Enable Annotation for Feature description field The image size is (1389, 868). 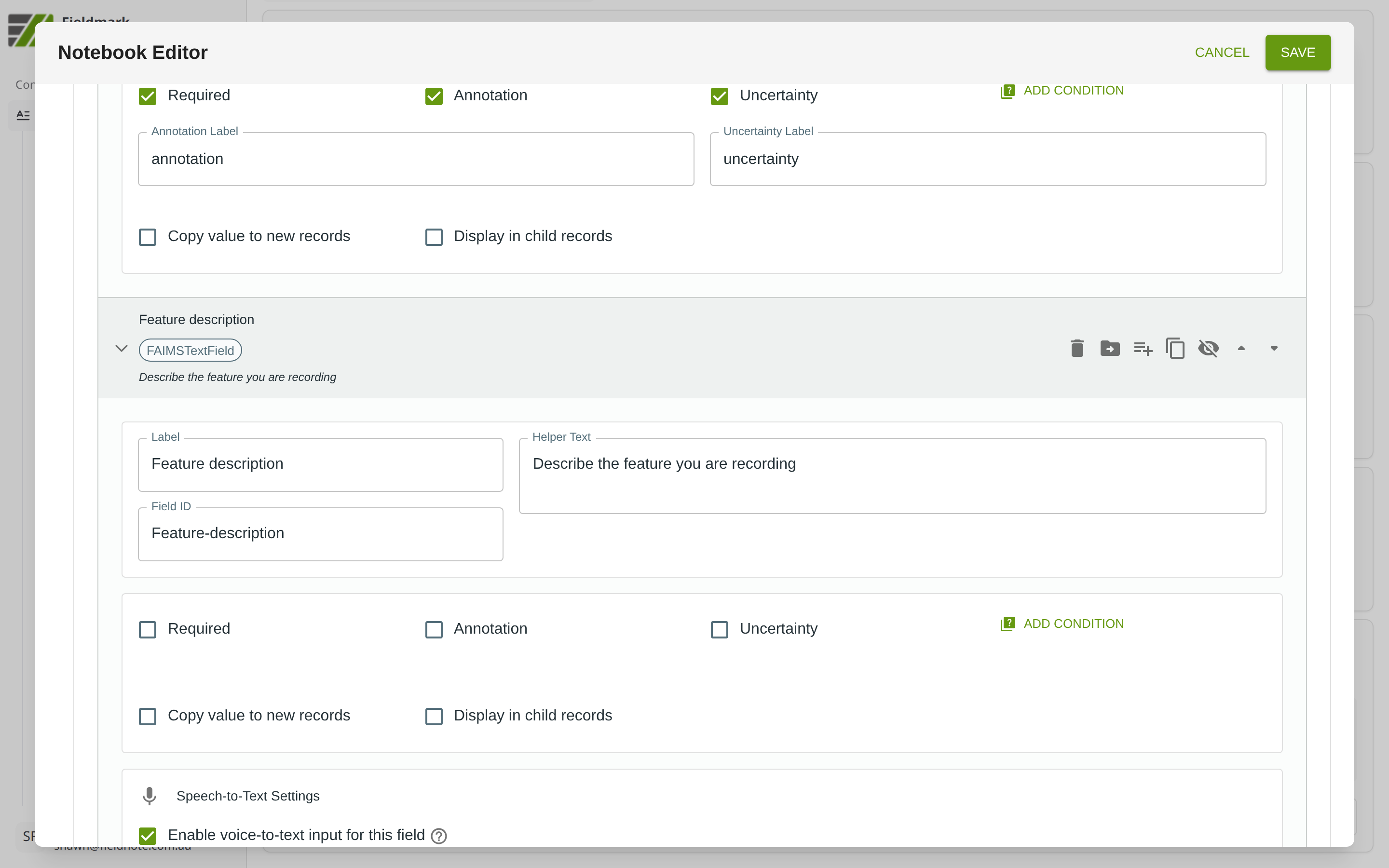(434, 629)
